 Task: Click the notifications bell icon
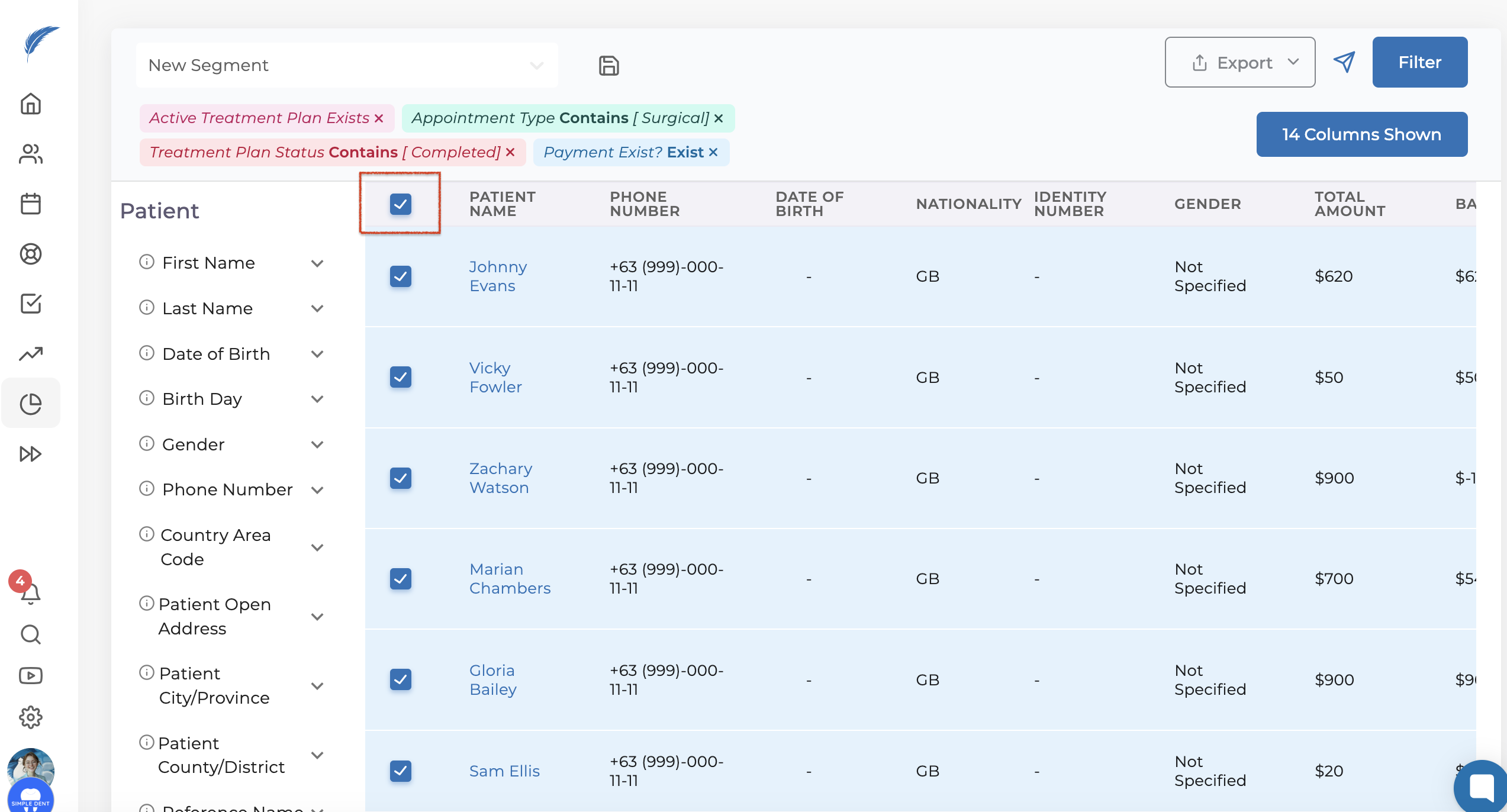click(x=31, y=593)
